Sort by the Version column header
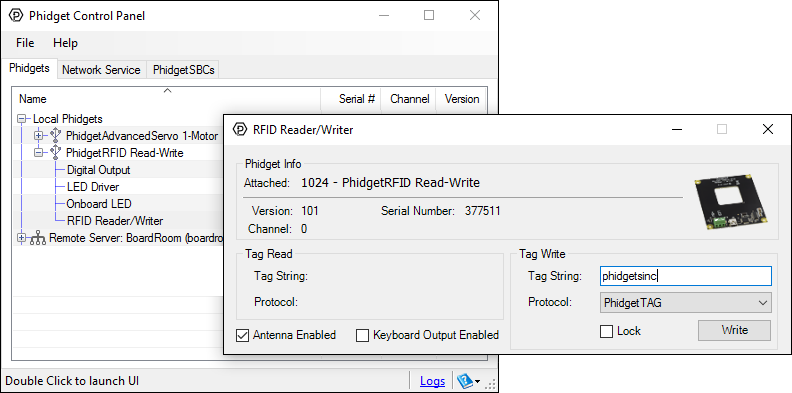792x393 pixels. tap(461, 99)
